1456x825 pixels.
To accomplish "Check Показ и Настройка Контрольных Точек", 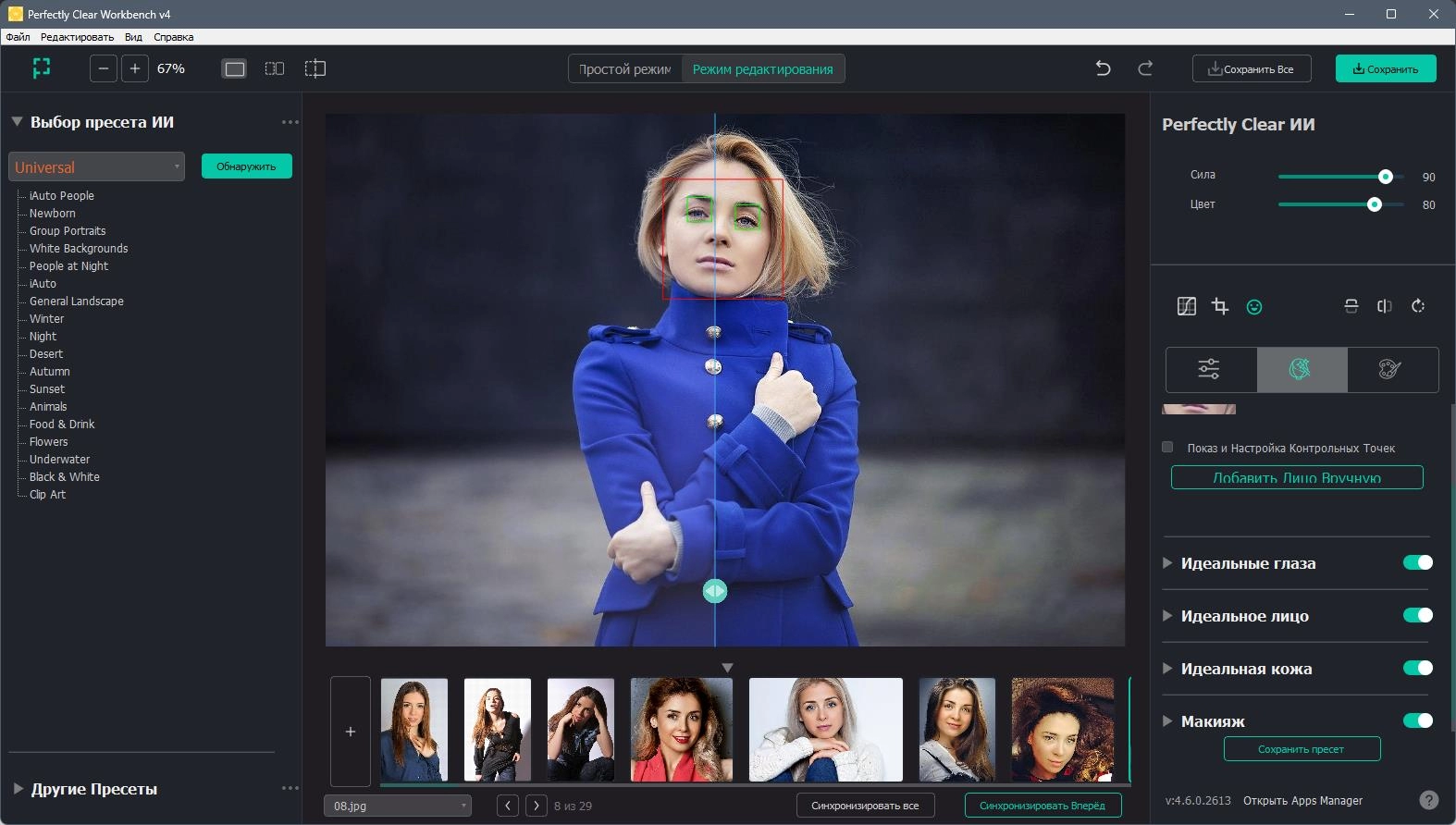I will pos(1167,448).
